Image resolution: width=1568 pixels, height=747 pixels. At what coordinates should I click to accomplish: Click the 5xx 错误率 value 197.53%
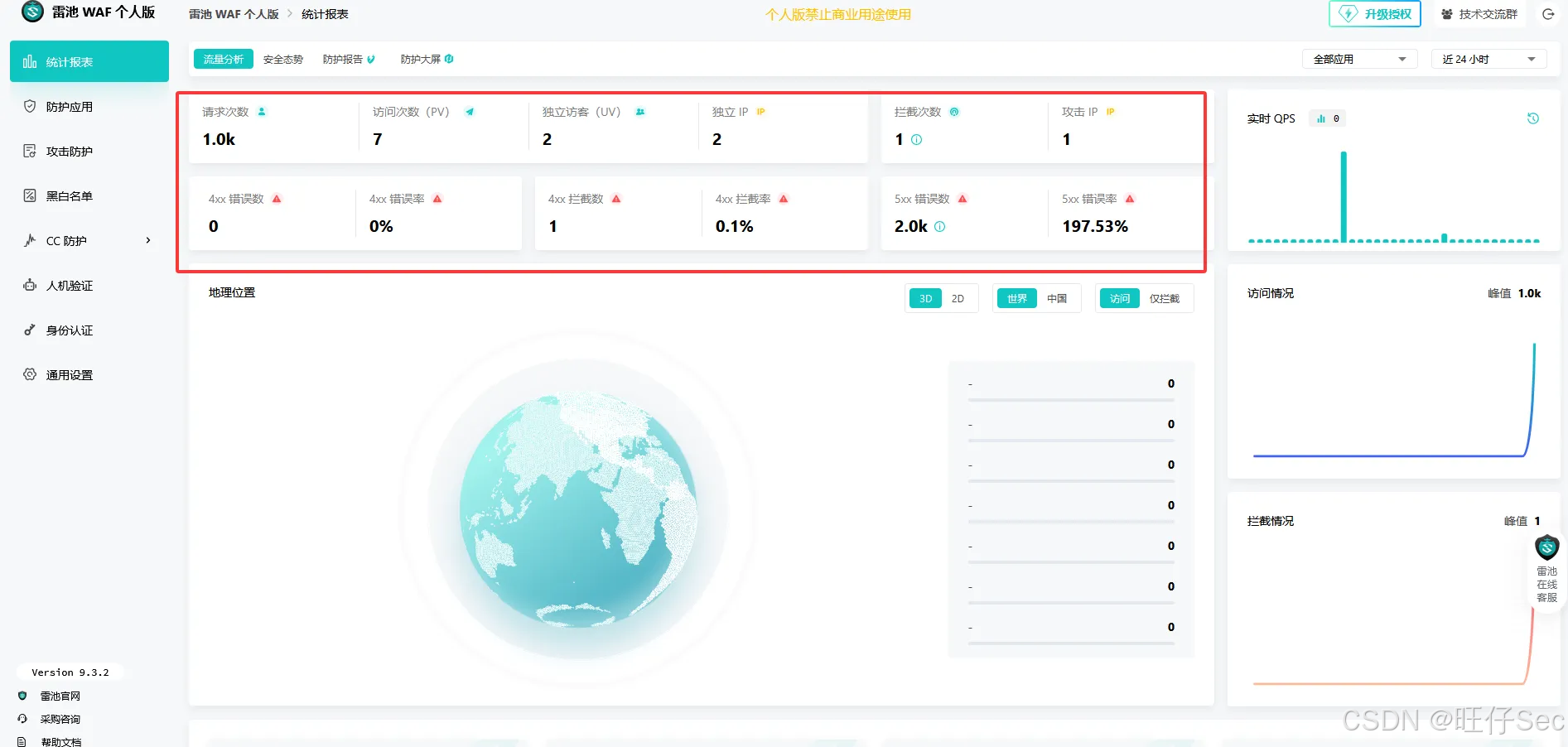(x=1095, y=226)
